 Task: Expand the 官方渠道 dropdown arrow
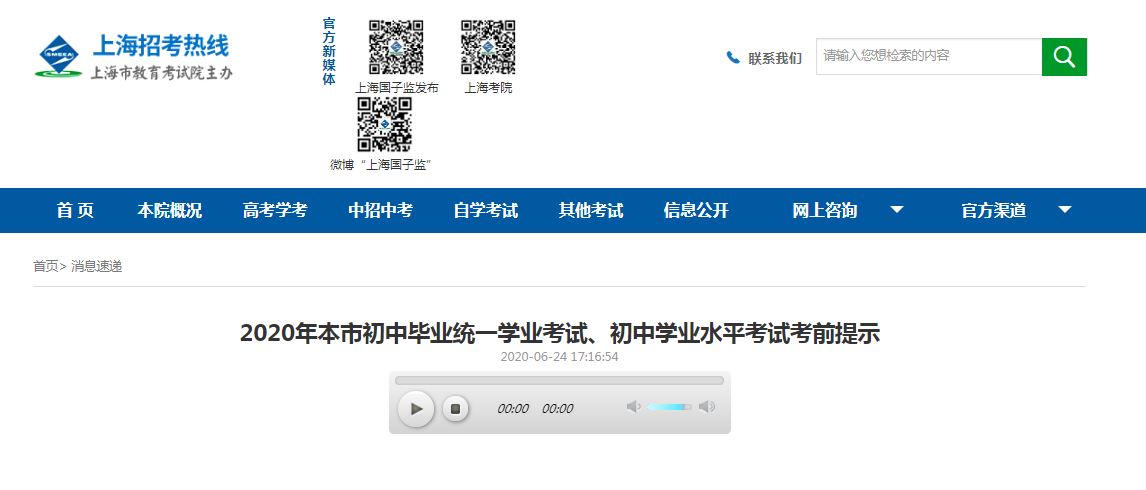[x=1065, y=210]
